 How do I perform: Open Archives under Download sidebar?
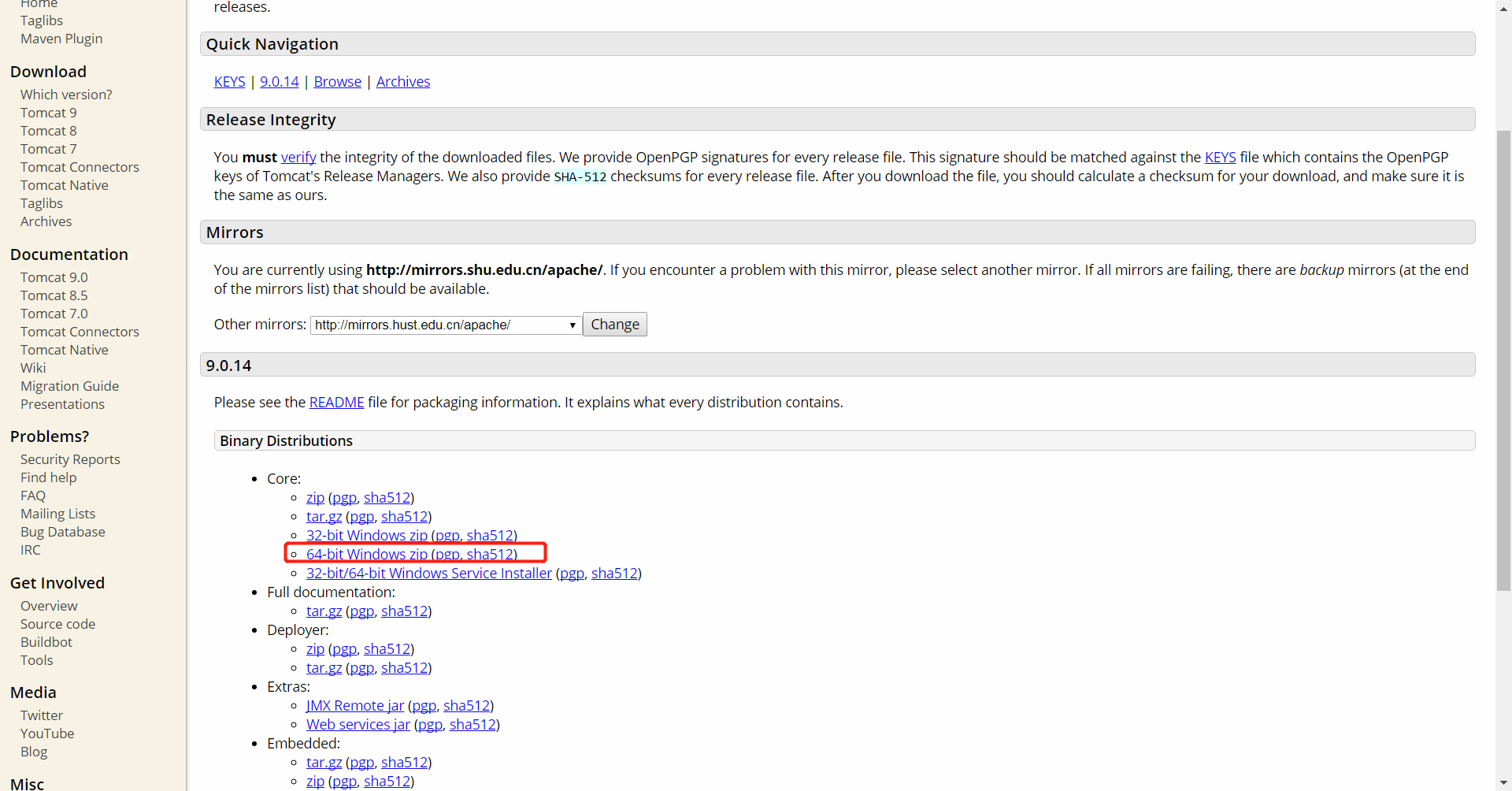[x=46, y=221]
